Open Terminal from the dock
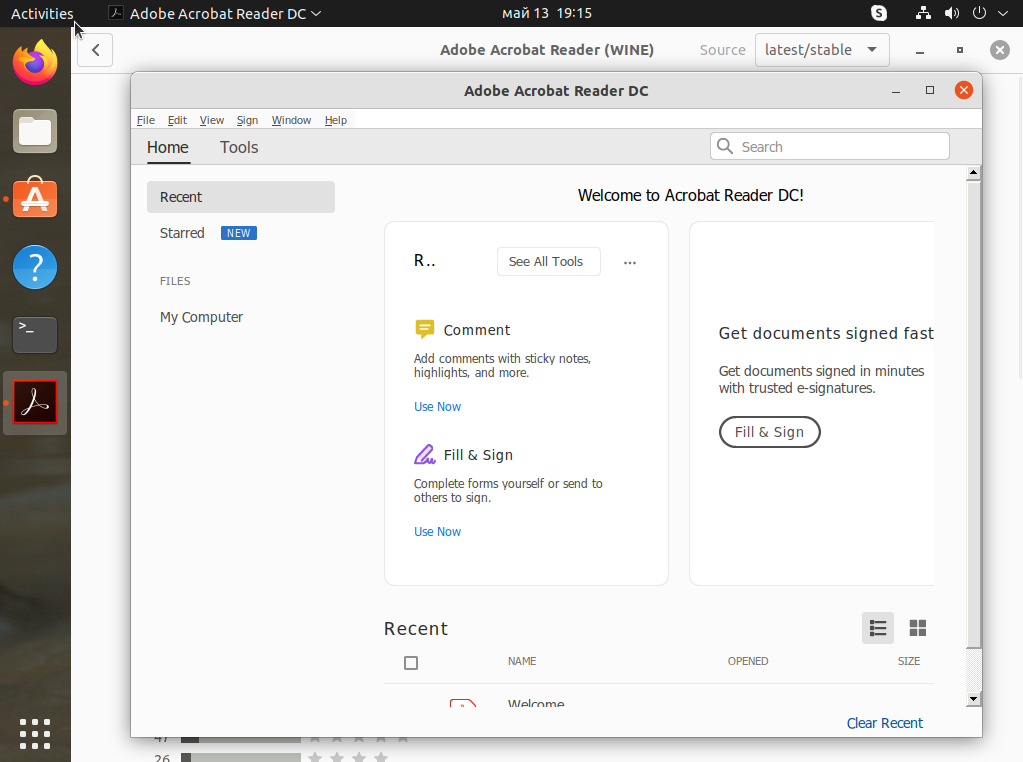Viewport: 1023px width, 762px height. click(x=35, y=335)
